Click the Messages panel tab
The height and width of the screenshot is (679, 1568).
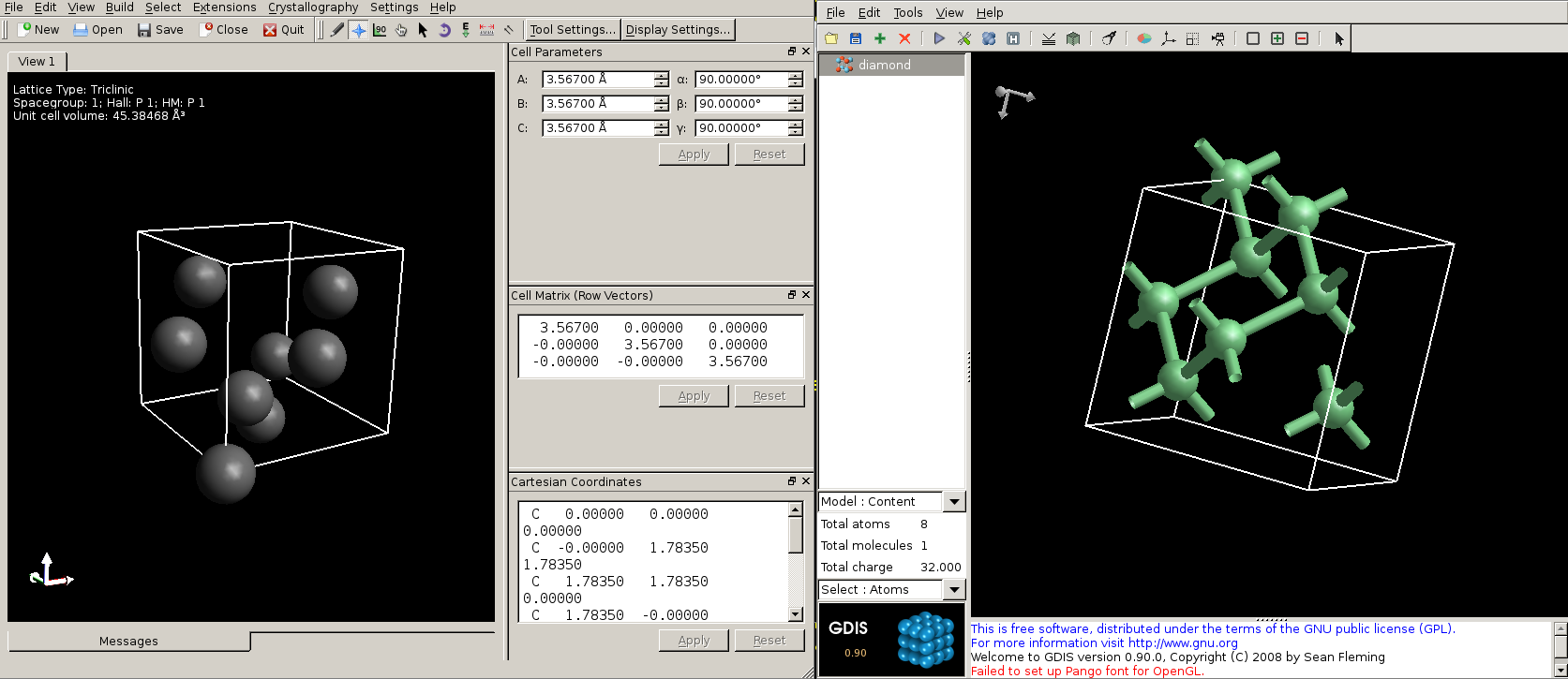pyautogui.click(x=128, y=642)
